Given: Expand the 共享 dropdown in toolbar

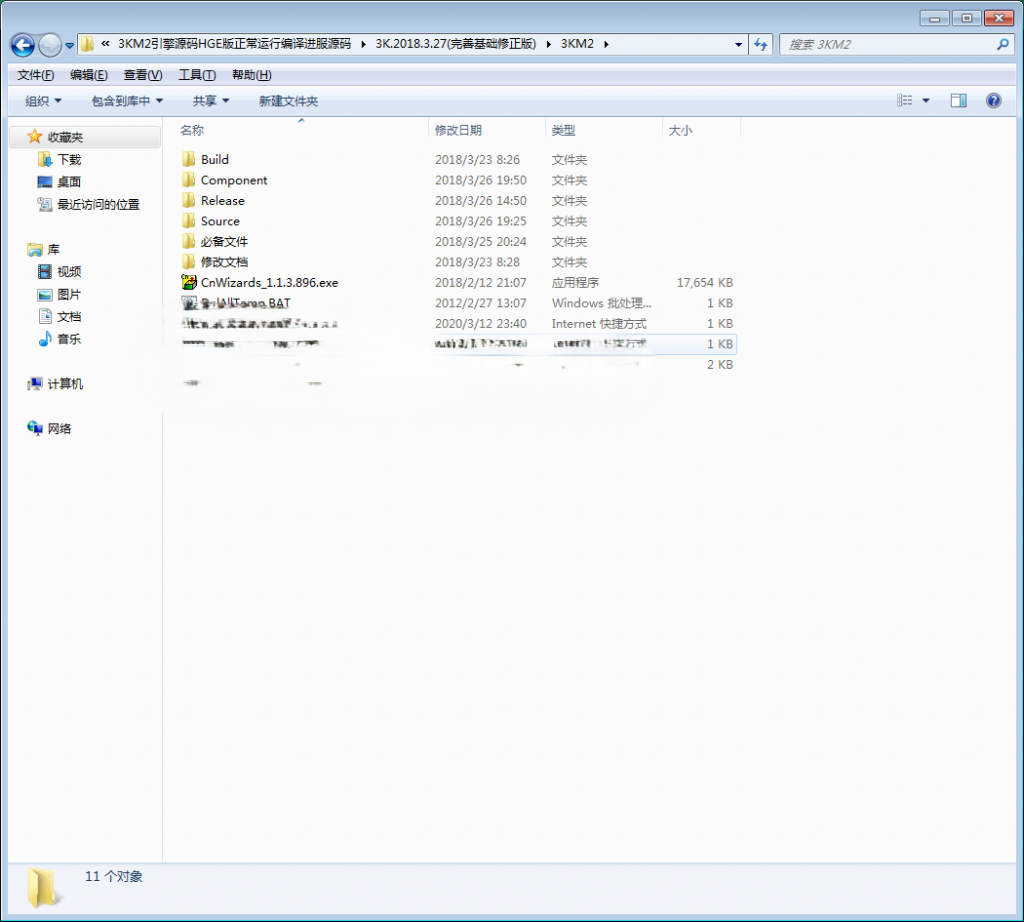Looking at the screenshot, I should point(211,101).
